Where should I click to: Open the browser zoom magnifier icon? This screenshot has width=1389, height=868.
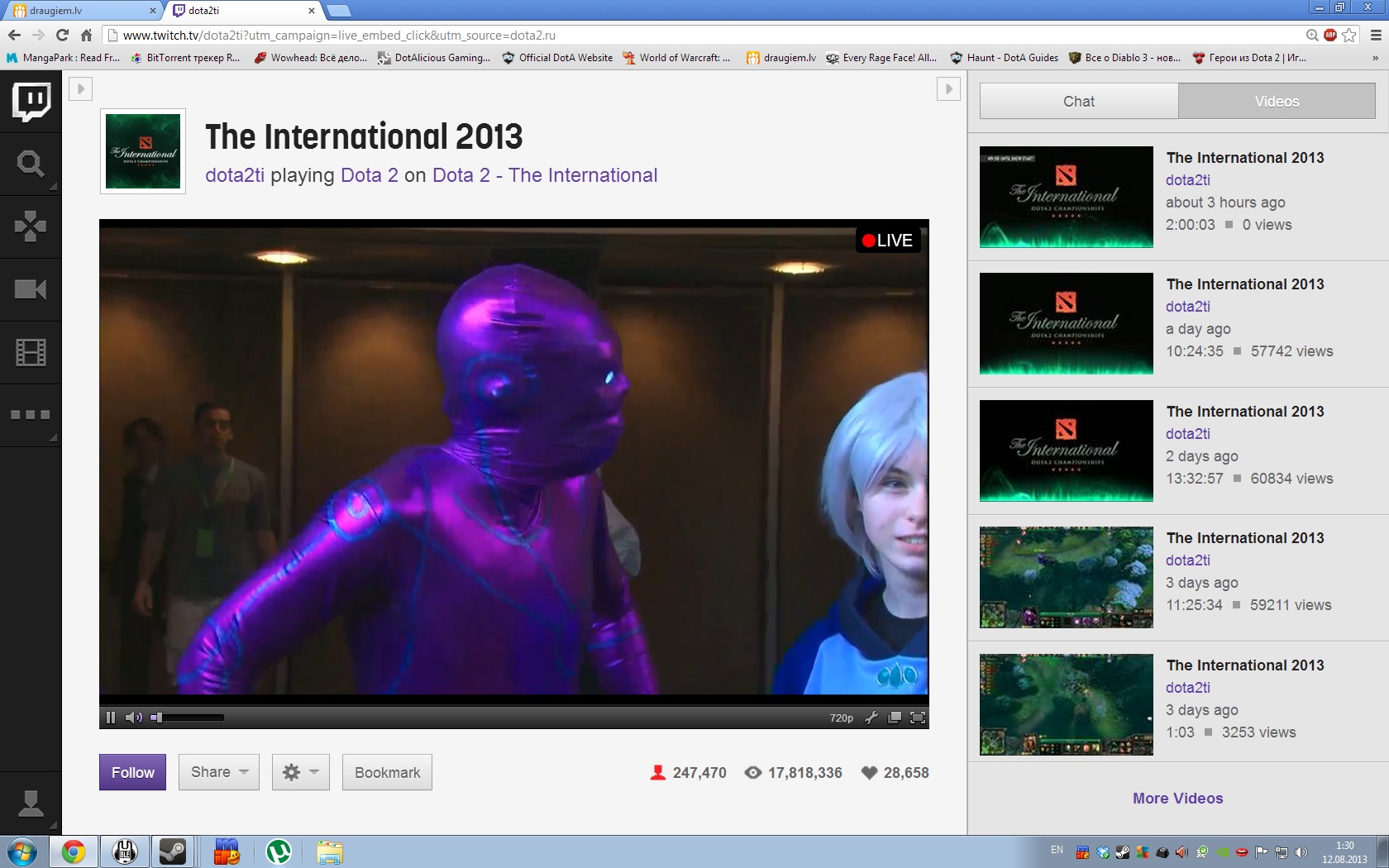[x=1312, y=35]
